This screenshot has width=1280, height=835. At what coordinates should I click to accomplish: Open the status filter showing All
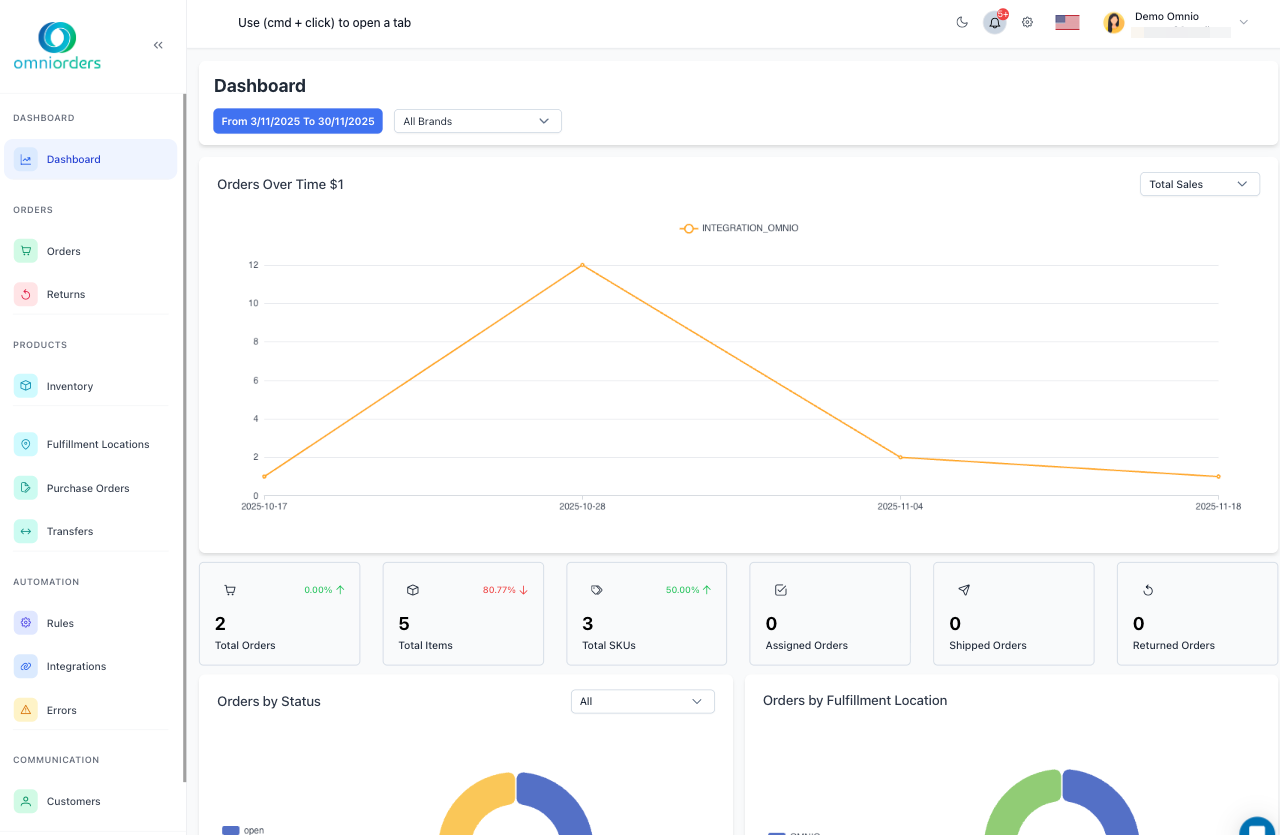click(642, 701)
